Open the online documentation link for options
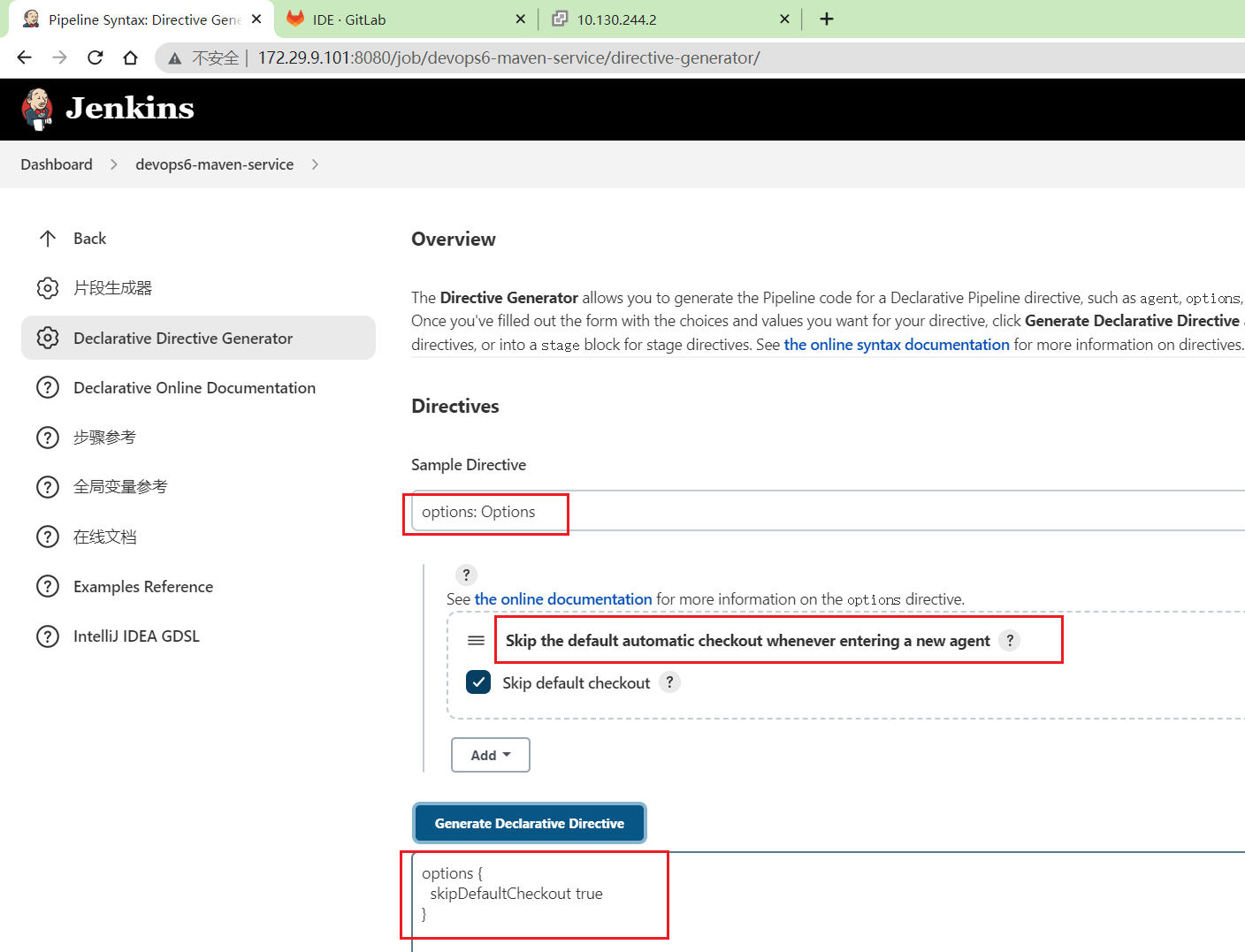 [563, 599]
